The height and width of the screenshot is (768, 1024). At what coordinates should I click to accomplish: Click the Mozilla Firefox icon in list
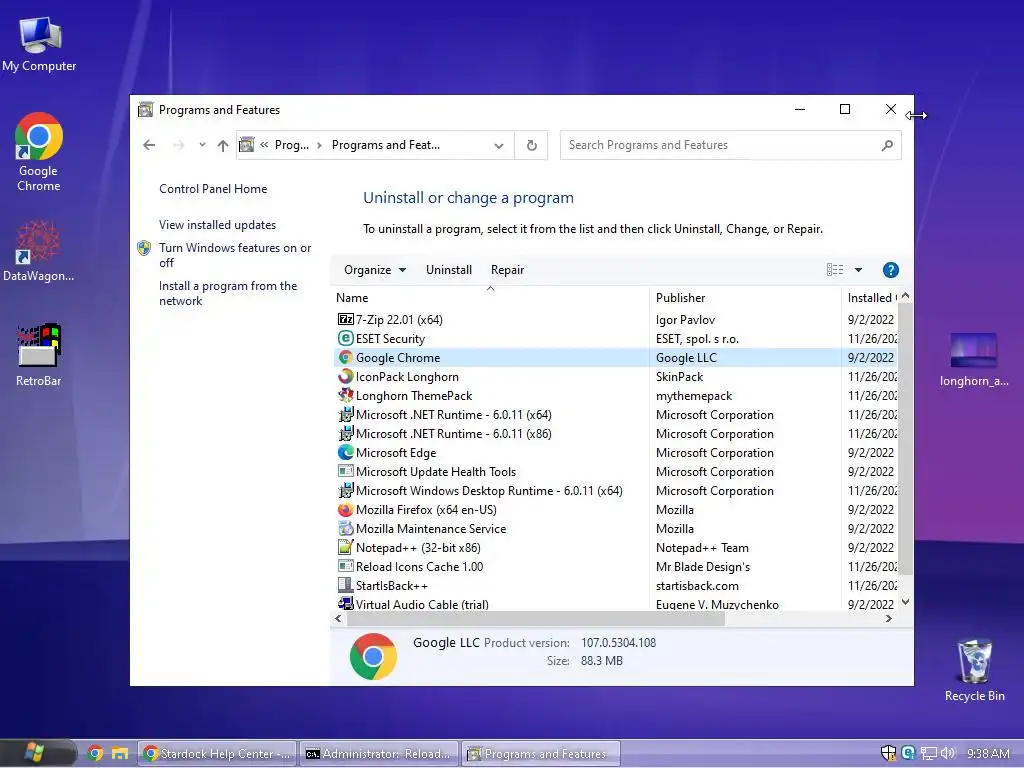(x=345, y=509)
